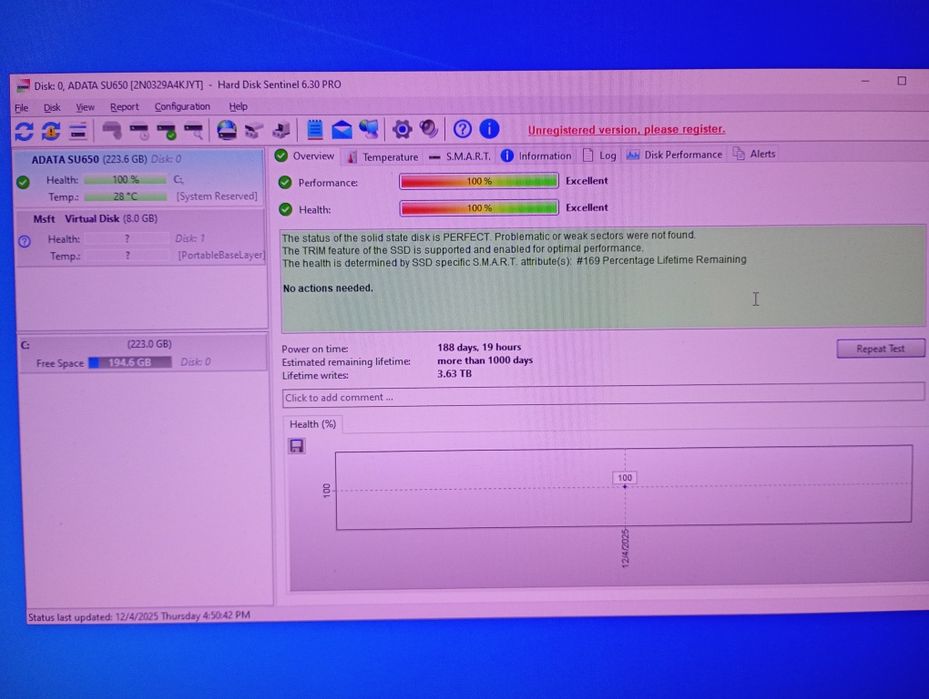Select the Health (%) chart tab
This screenshot has width=929, height=699.
click(312, 424)
